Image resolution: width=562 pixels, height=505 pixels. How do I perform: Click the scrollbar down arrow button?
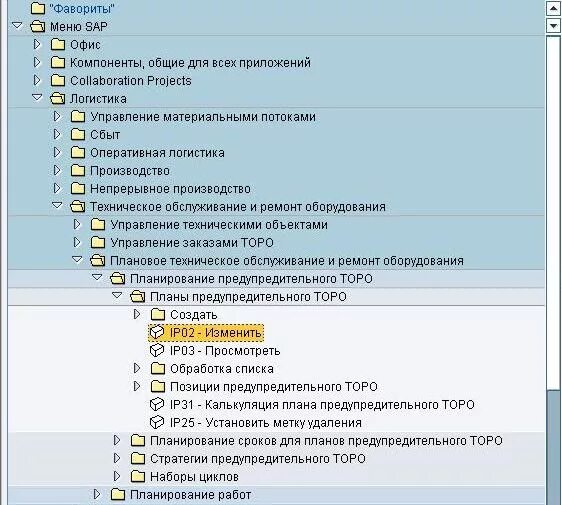(x=554, y=26)
